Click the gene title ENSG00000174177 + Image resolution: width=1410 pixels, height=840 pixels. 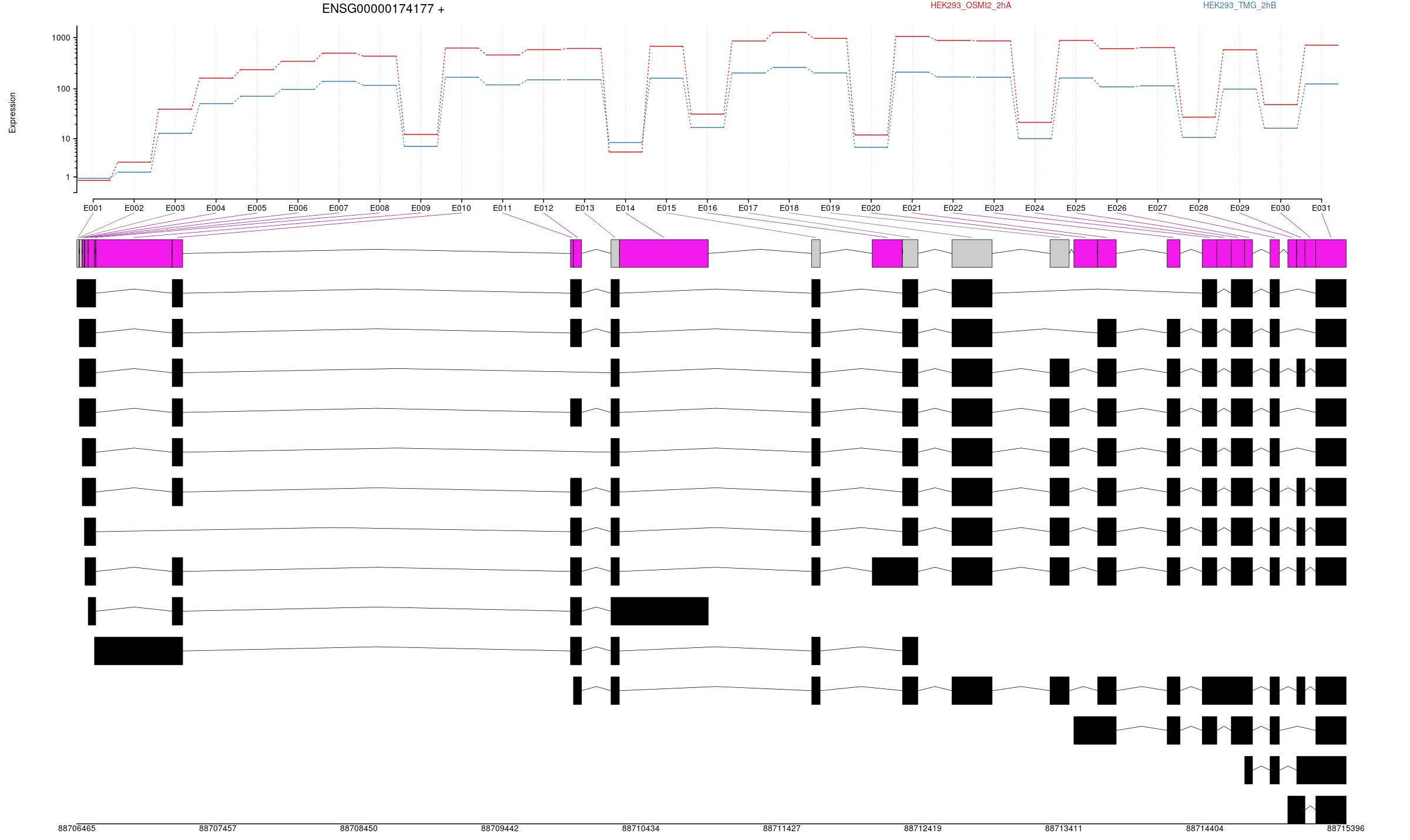(x=383, y=9)
